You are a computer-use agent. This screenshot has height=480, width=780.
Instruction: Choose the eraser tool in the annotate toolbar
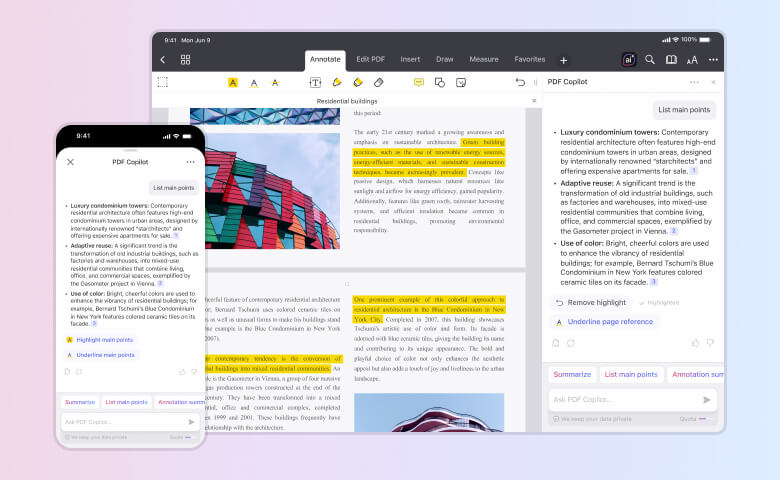[378, 83]
